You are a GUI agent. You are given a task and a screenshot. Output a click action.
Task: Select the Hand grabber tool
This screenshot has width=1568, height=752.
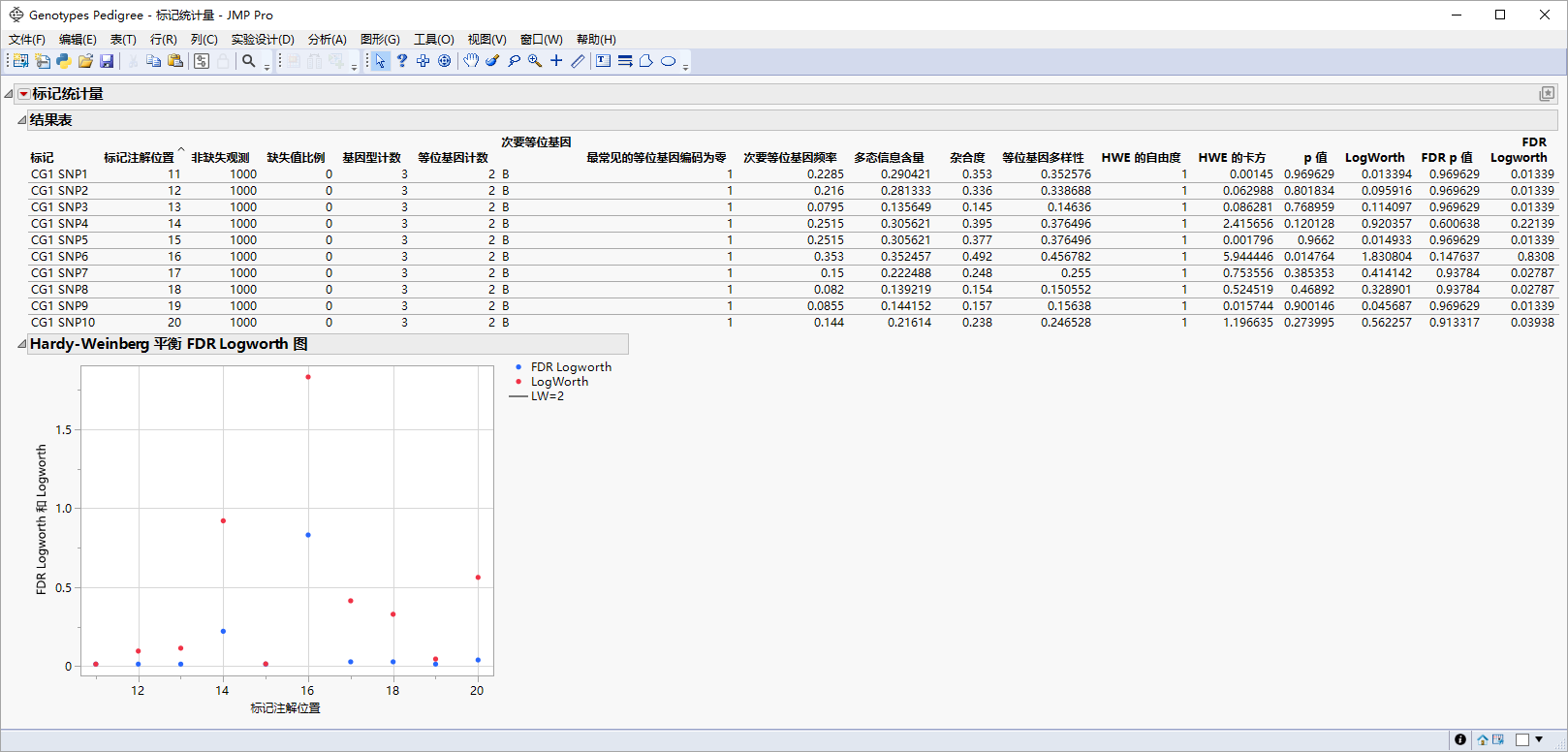(471, 61)
